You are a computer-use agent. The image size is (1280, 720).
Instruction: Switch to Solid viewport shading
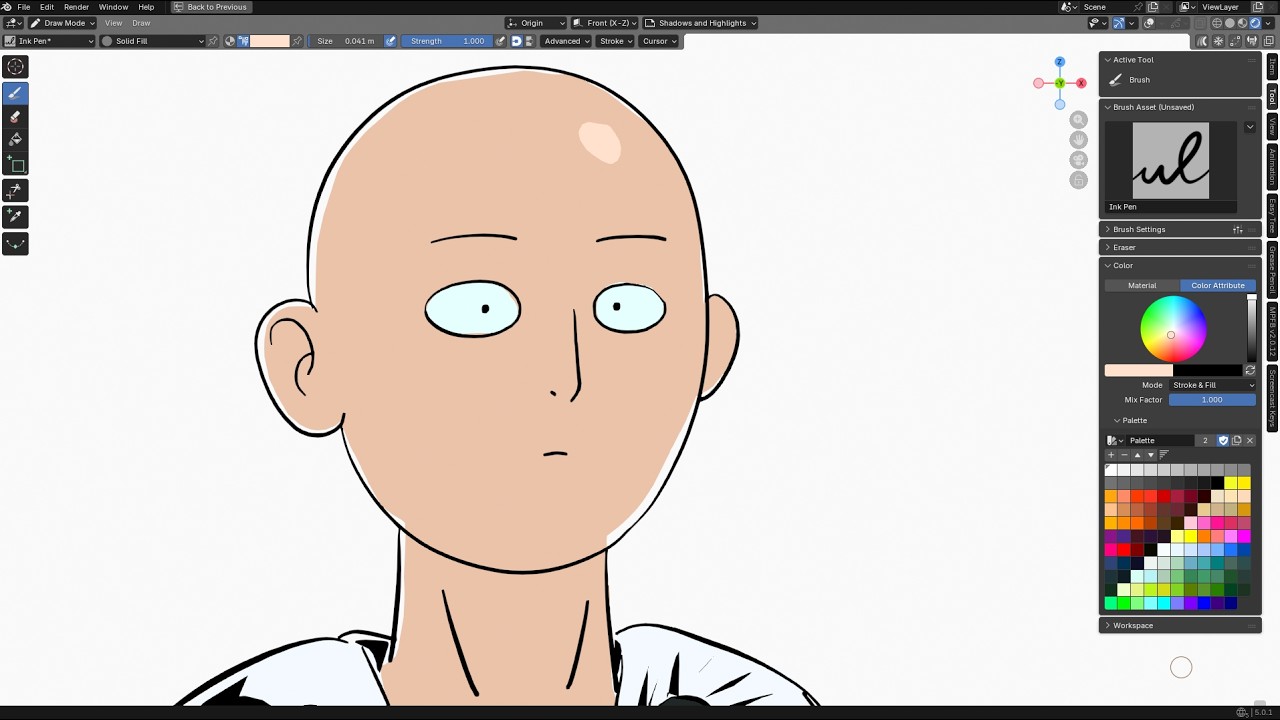(x=1230, y=23)
